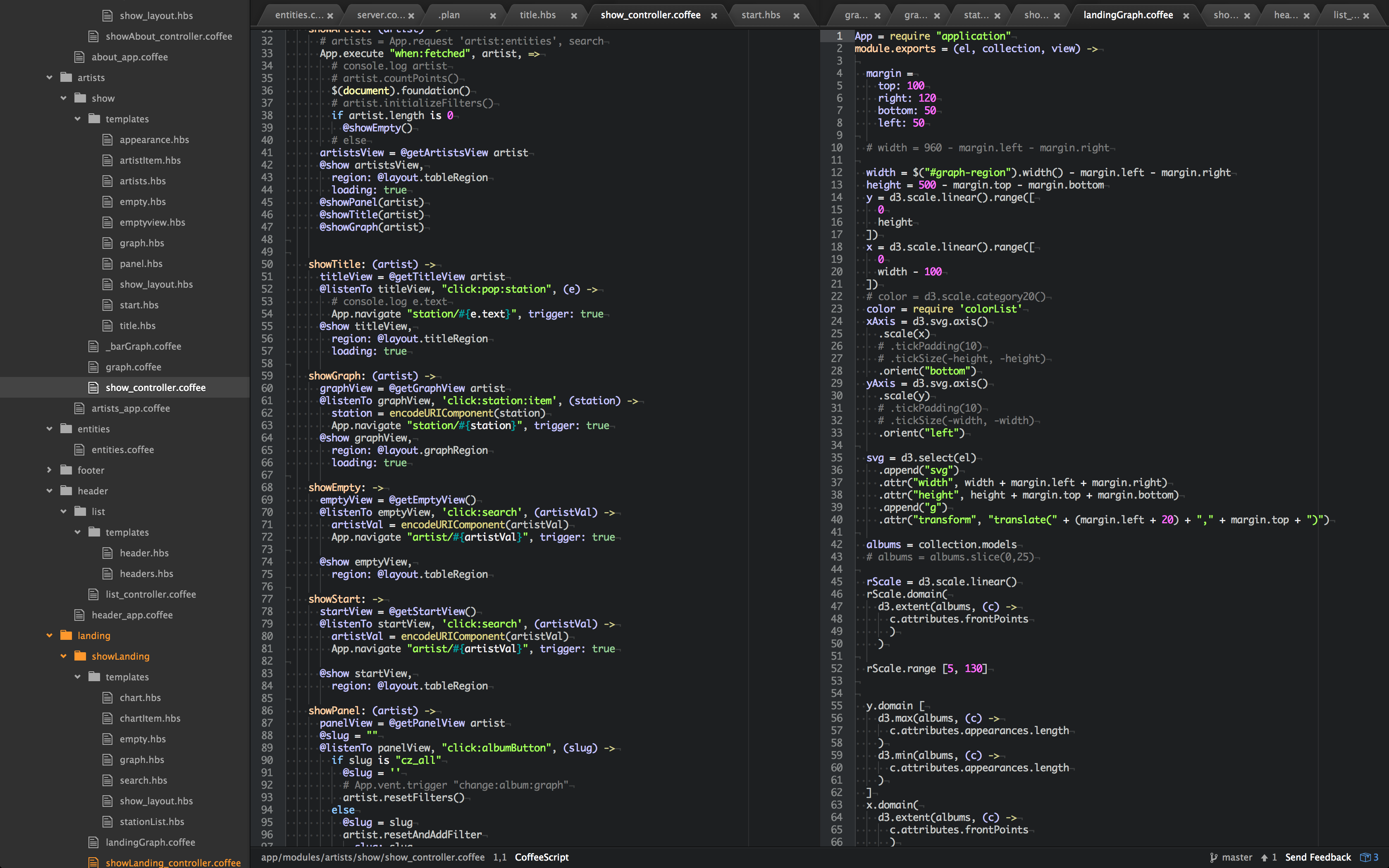Click line number 35 in right editor gutter
This screenshot has height=868, width=1389.
(837, 458)
